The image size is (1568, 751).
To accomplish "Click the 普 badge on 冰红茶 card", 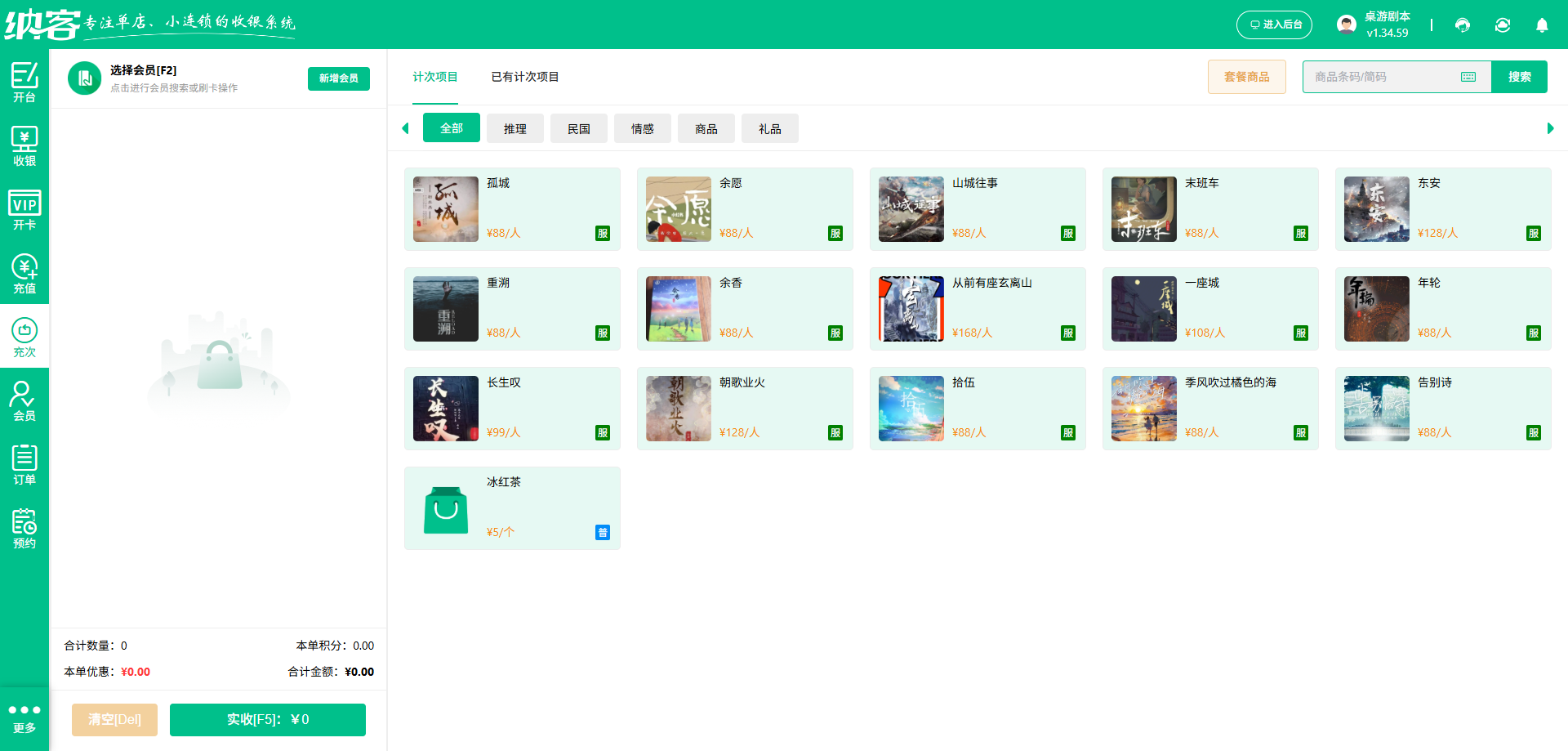I will 603,533.
